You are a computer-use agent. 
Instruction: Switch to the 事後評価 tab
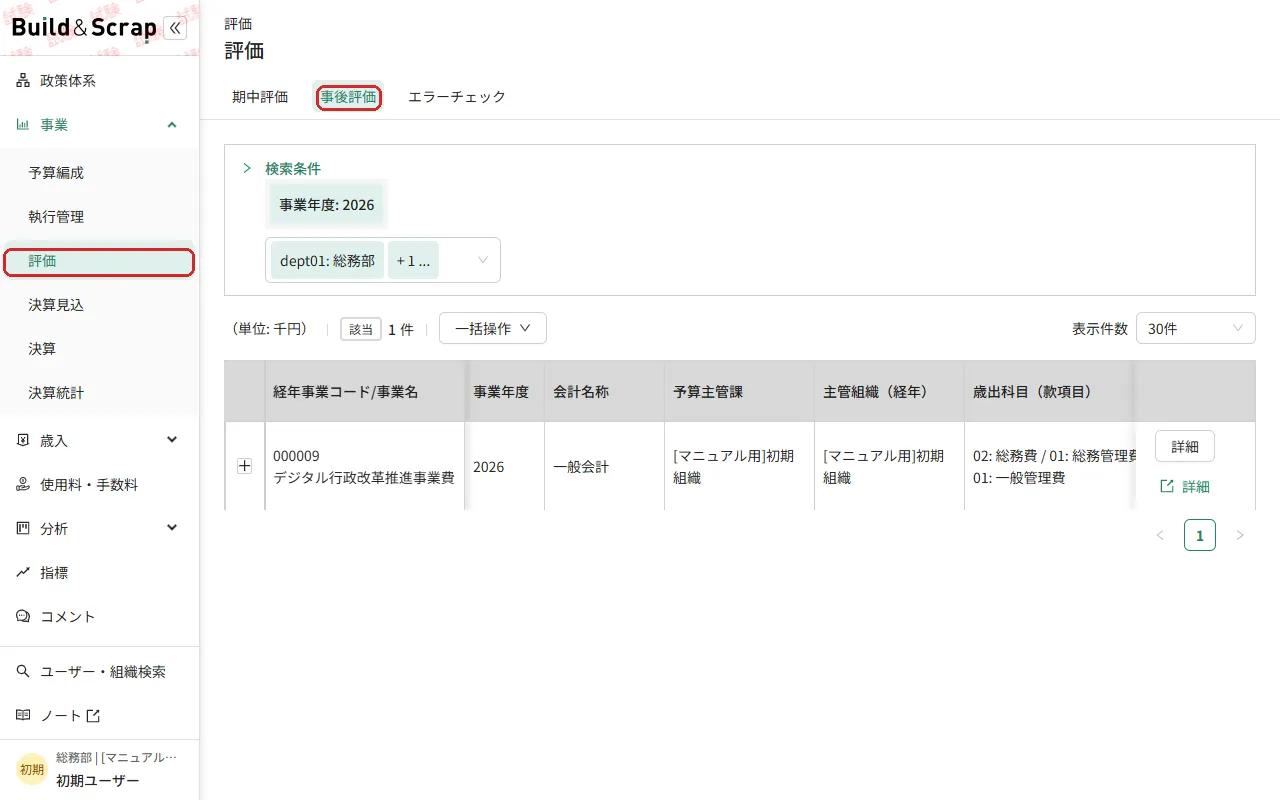click(348, 97)
